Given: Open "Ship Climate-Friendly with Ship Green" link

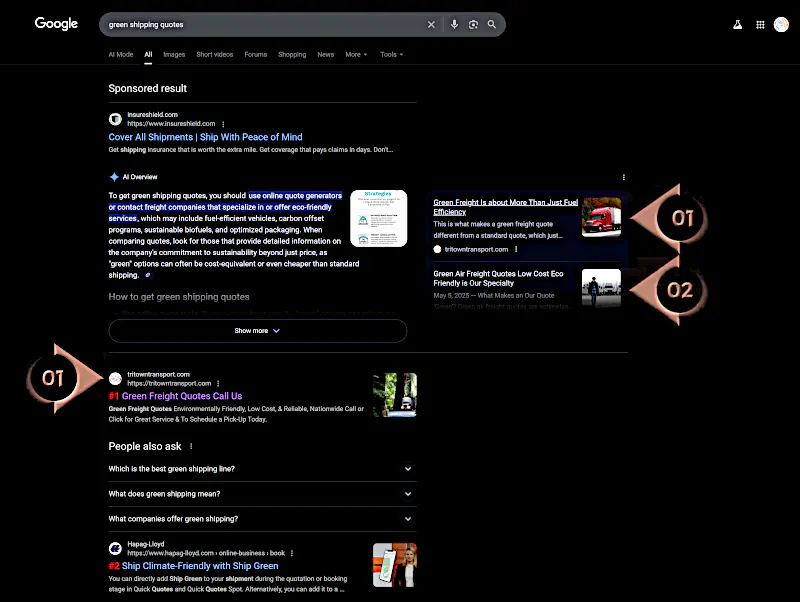Looking at the screenshot, I should tap(199, 566).
